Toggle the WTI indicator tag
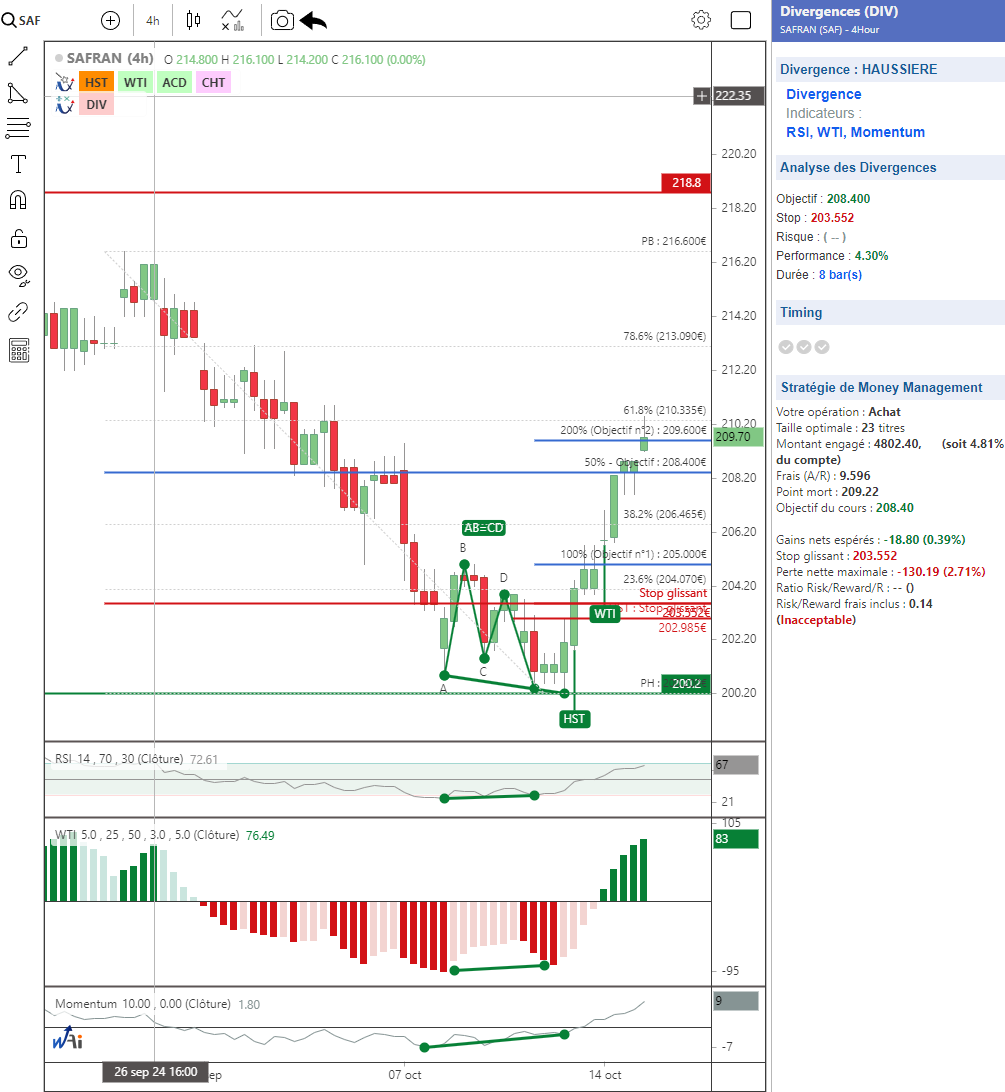 (x=135, y=83)
